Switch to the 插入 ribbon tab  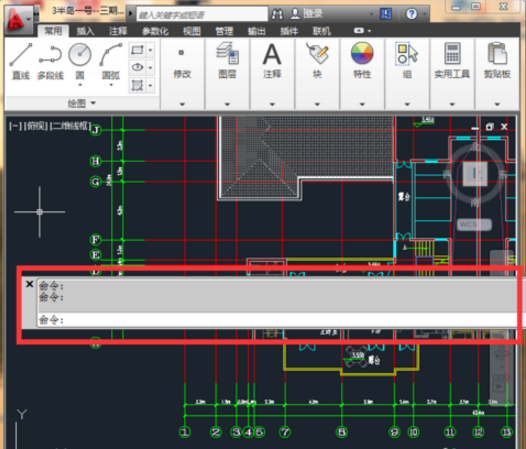pos(86,31)
